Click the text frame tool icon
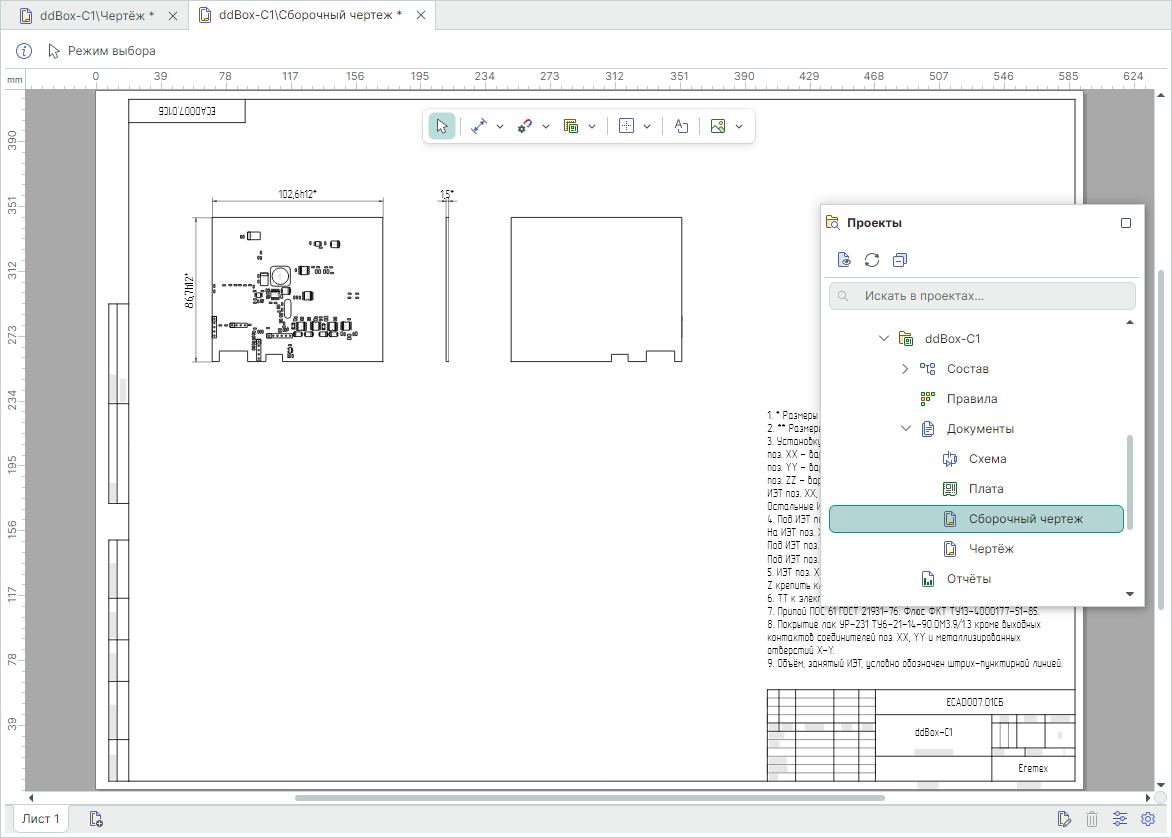This screenshot has height=838, width=1172. coord(680,126)
